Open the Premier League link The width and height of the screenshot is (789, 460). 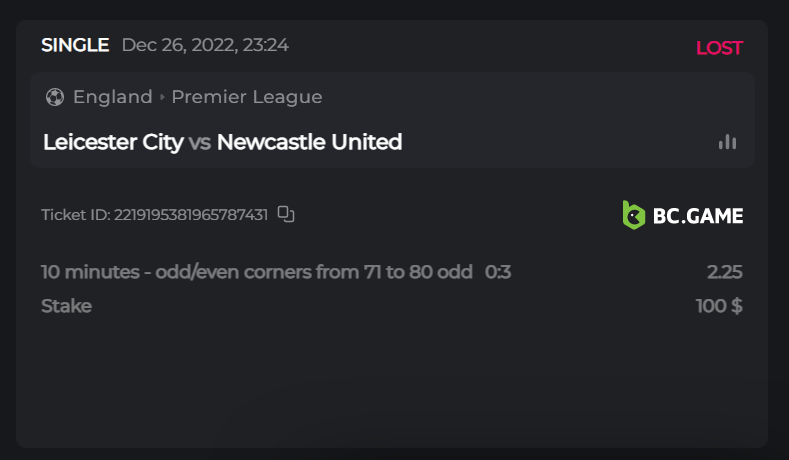246,97
